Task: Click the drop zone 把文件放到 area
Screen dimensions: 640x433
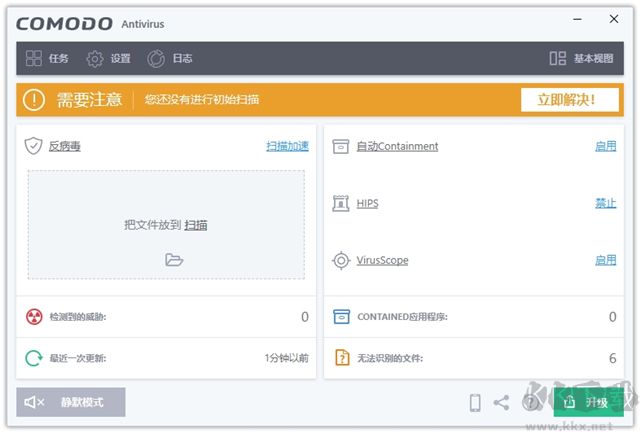Action: click(x=166, y=225)
